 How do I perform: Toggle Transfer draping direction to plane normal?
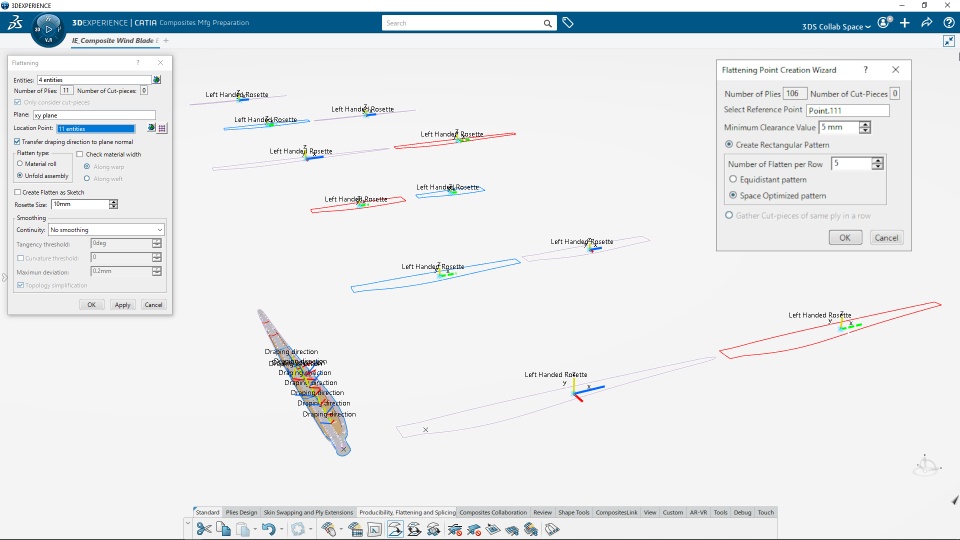coord(17,141)
